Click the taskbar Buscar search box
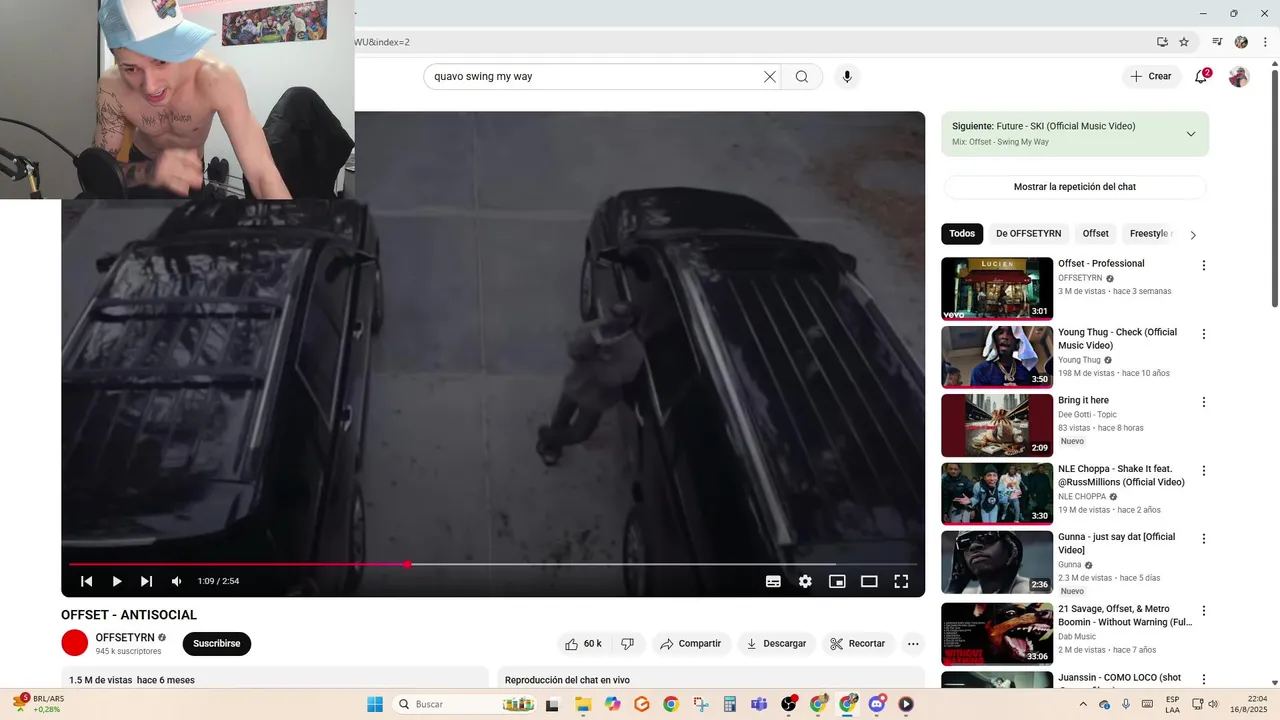 click(466, 704)
